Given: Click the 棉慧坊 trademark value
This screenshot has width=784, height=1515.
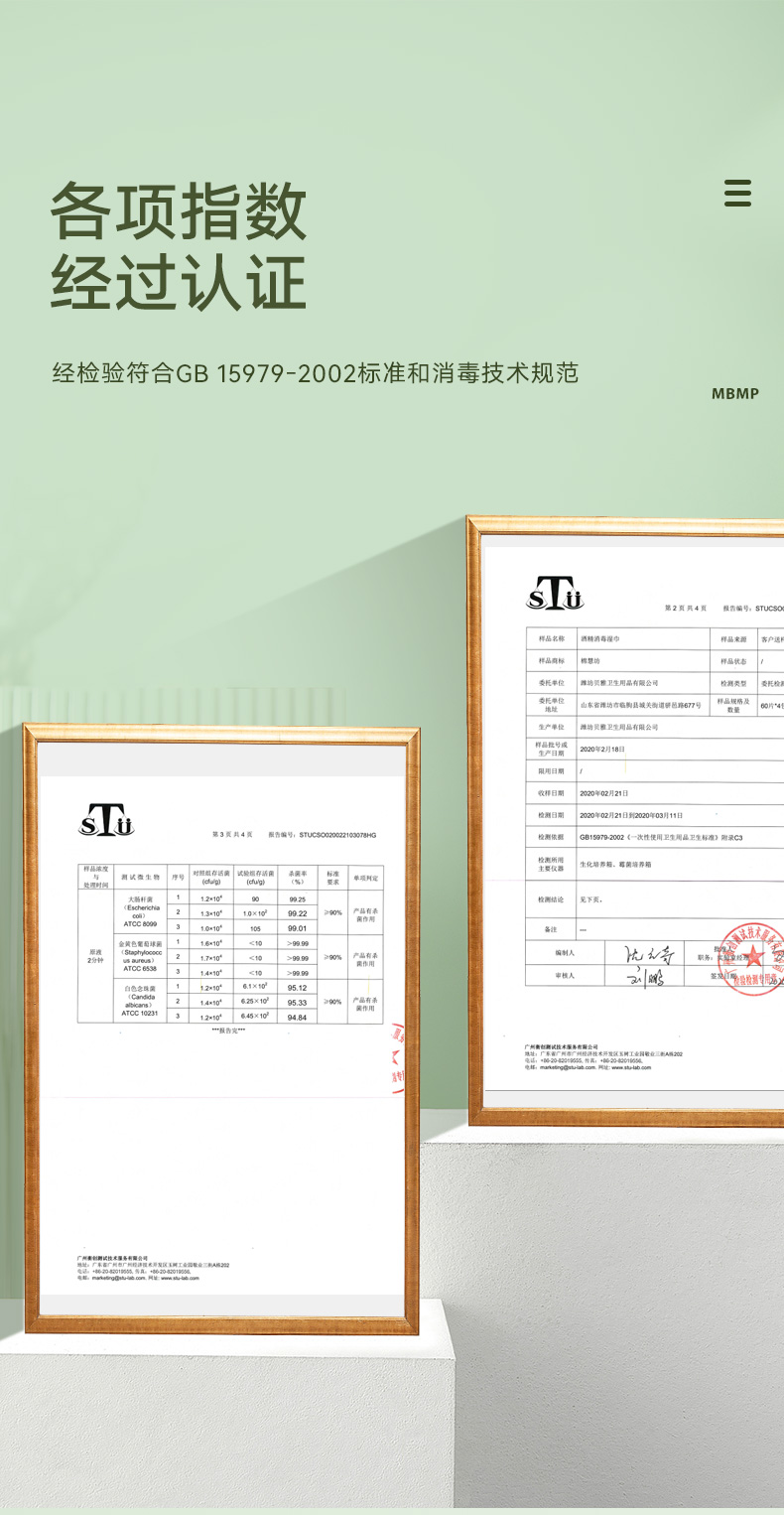Looking at the screenshot, I should coord(590,661).
